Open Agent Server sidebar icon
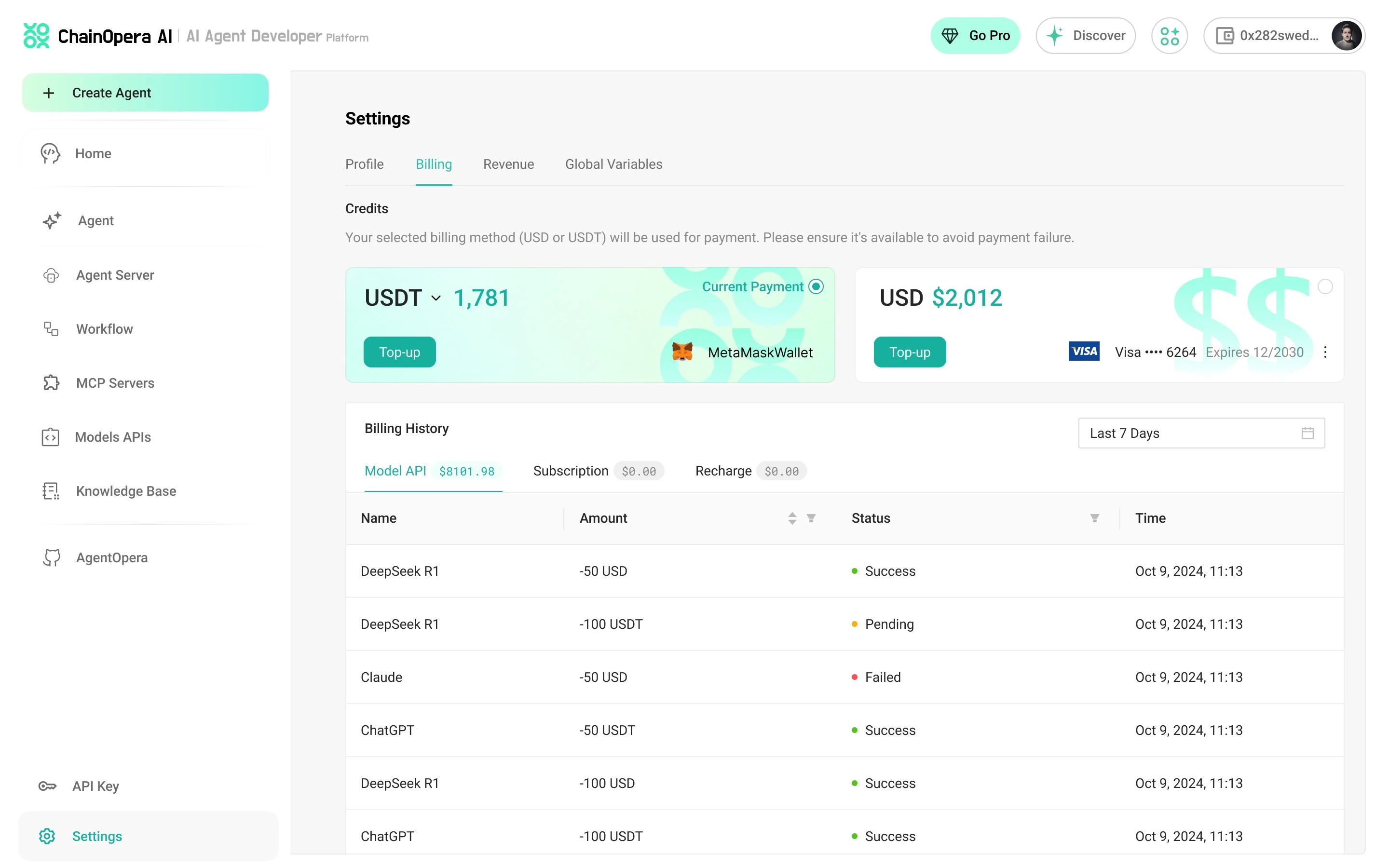This screenshot has width=1389, height=868. [51, 275]
